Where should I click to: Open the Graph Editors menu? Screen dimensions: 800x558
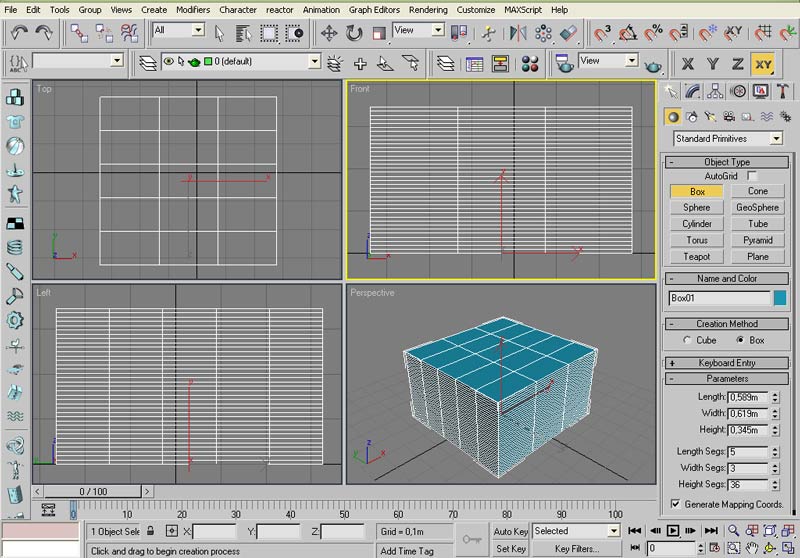click(x=374, y=10)
